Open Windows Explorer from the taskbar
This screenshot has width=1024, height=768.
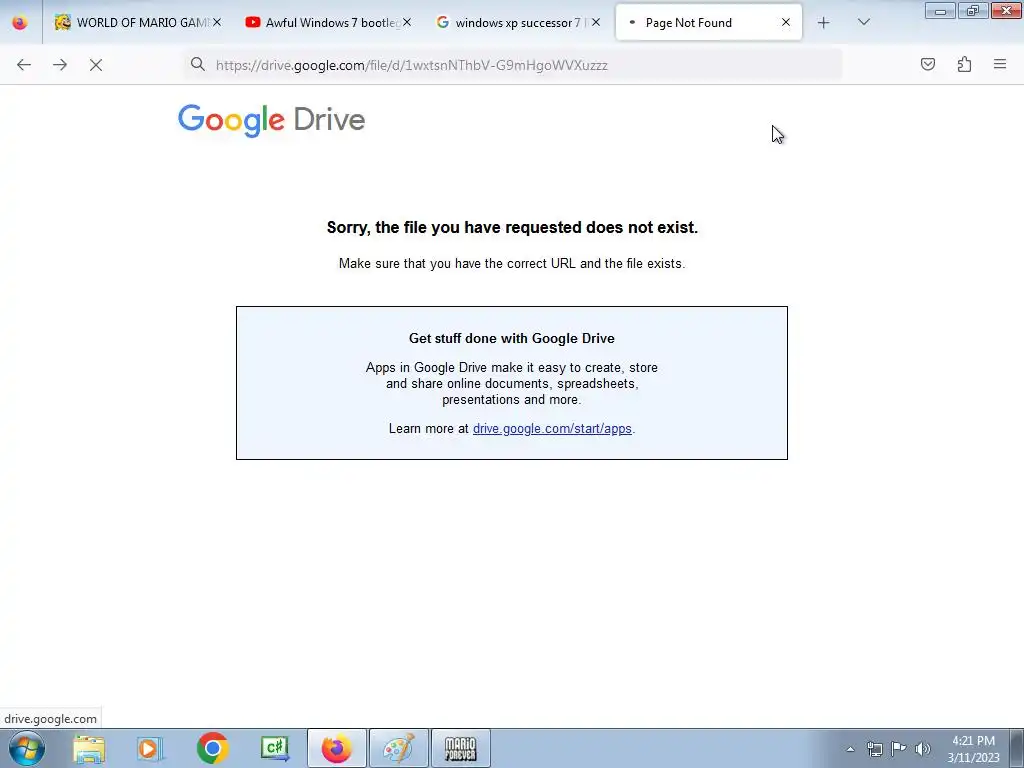click(x=89, y=748)
